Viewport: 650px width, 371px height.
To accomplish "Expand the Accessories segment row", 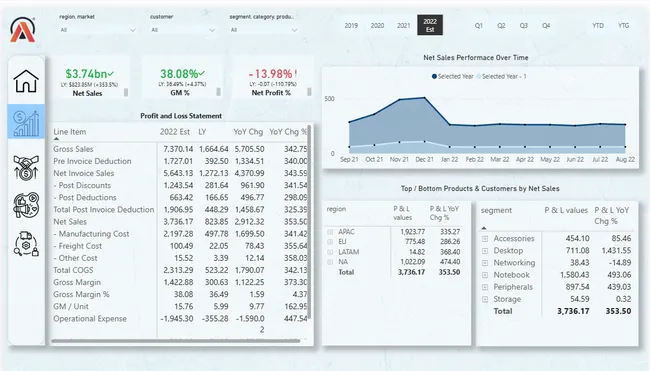I will pos(485,239).
